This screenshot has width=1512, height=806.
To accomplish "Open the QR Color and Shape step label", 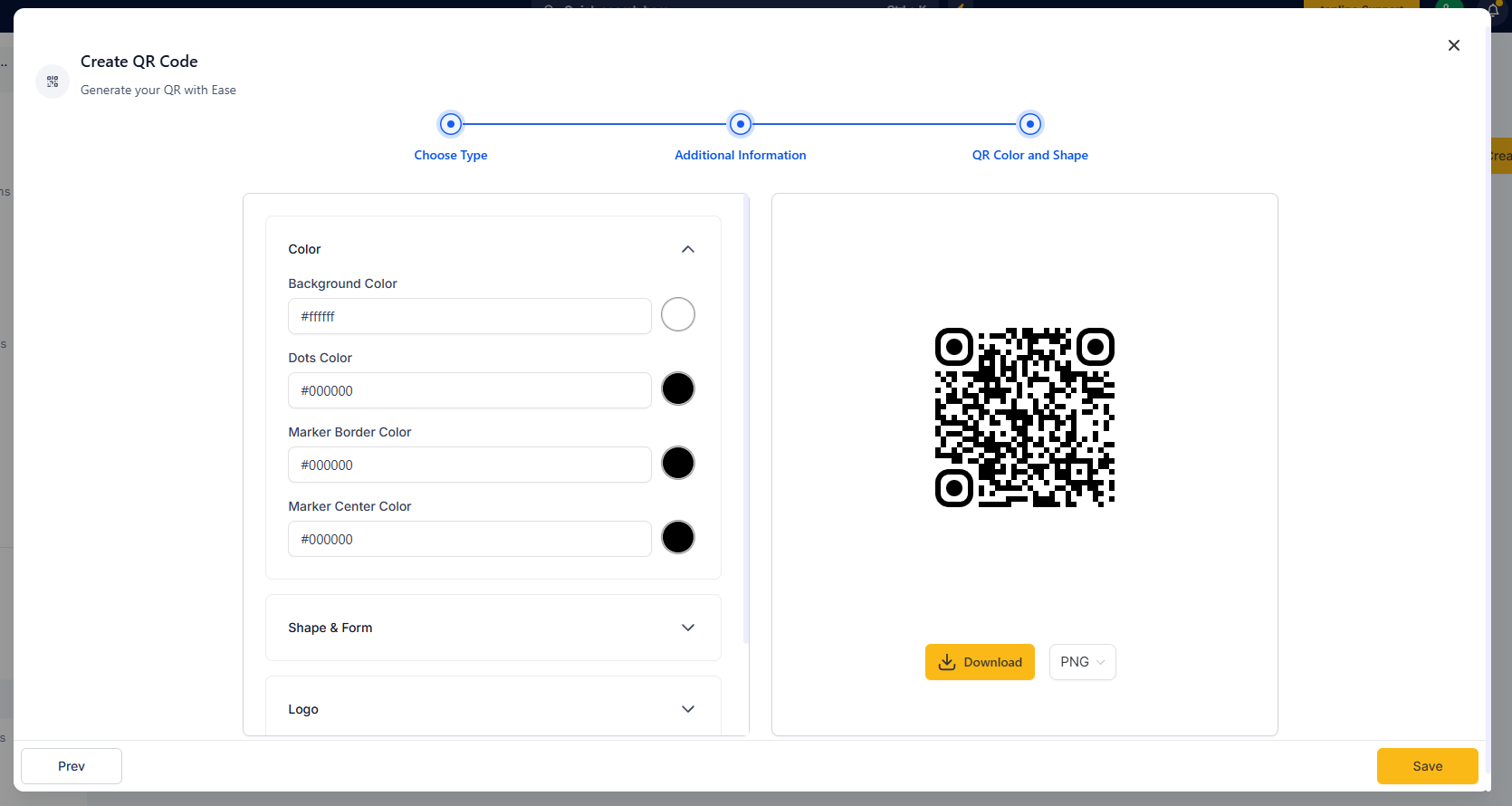I will [x=1030, y=155].
